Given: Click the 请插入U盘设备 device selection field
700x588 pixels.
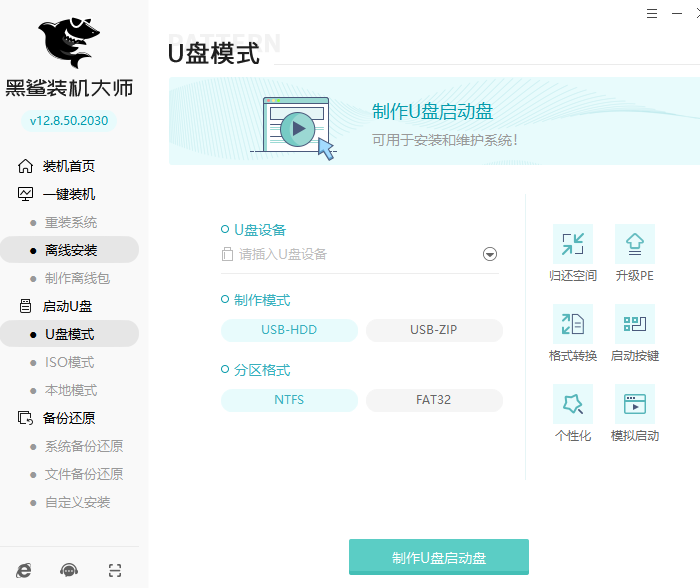Looking at the screenshot, I should (360, 254).
